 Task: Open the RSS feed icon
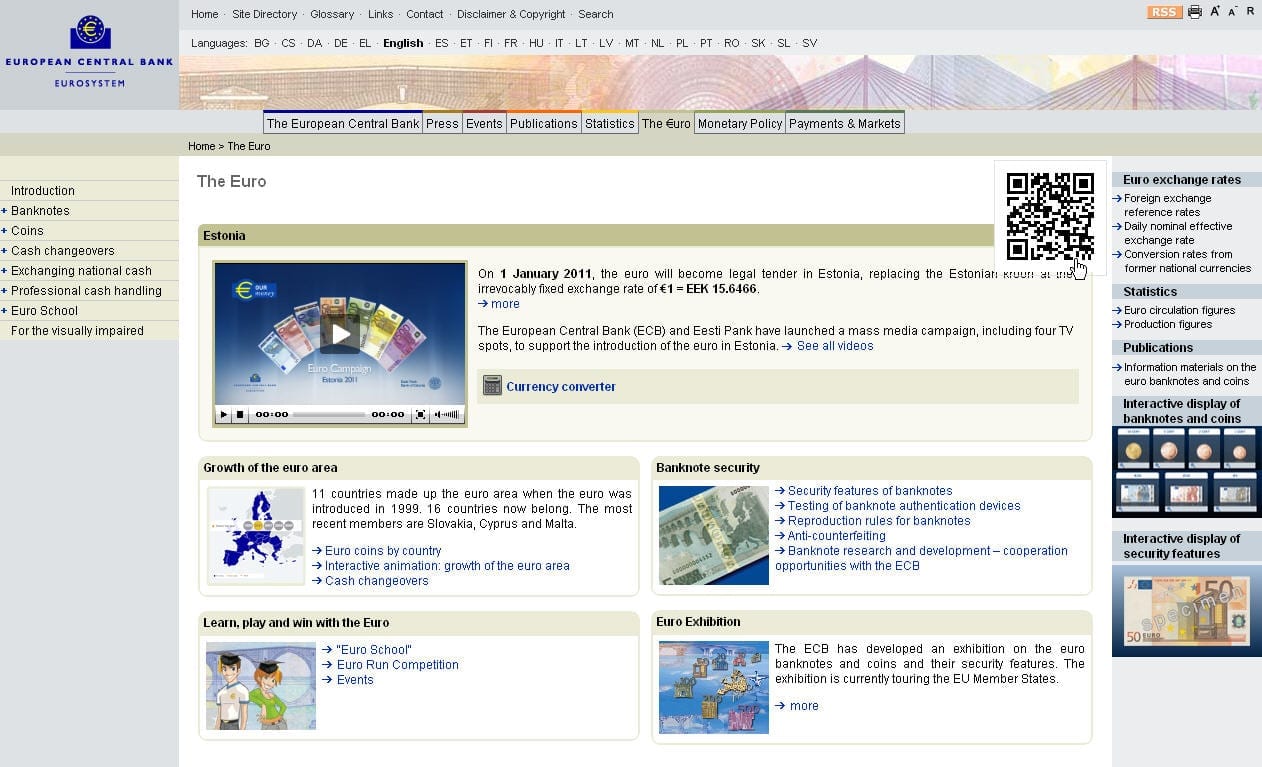(x=1164, y=12)
